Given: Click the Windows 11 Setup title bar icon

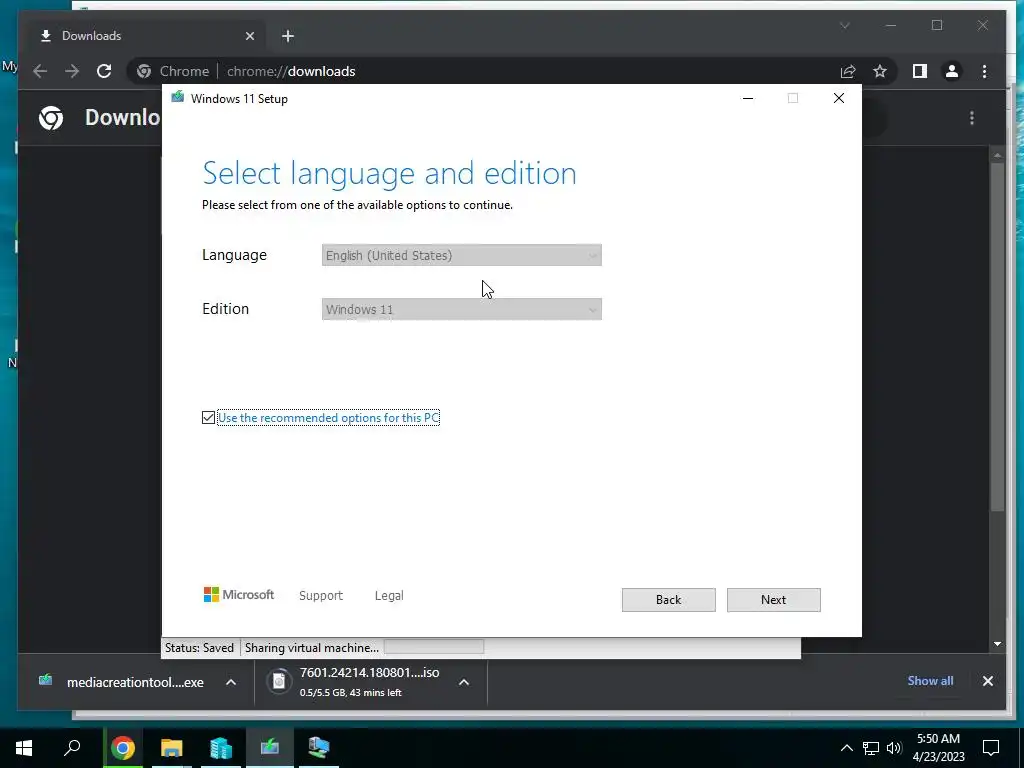Looking at the screenshot, I should tap(178, 98).
